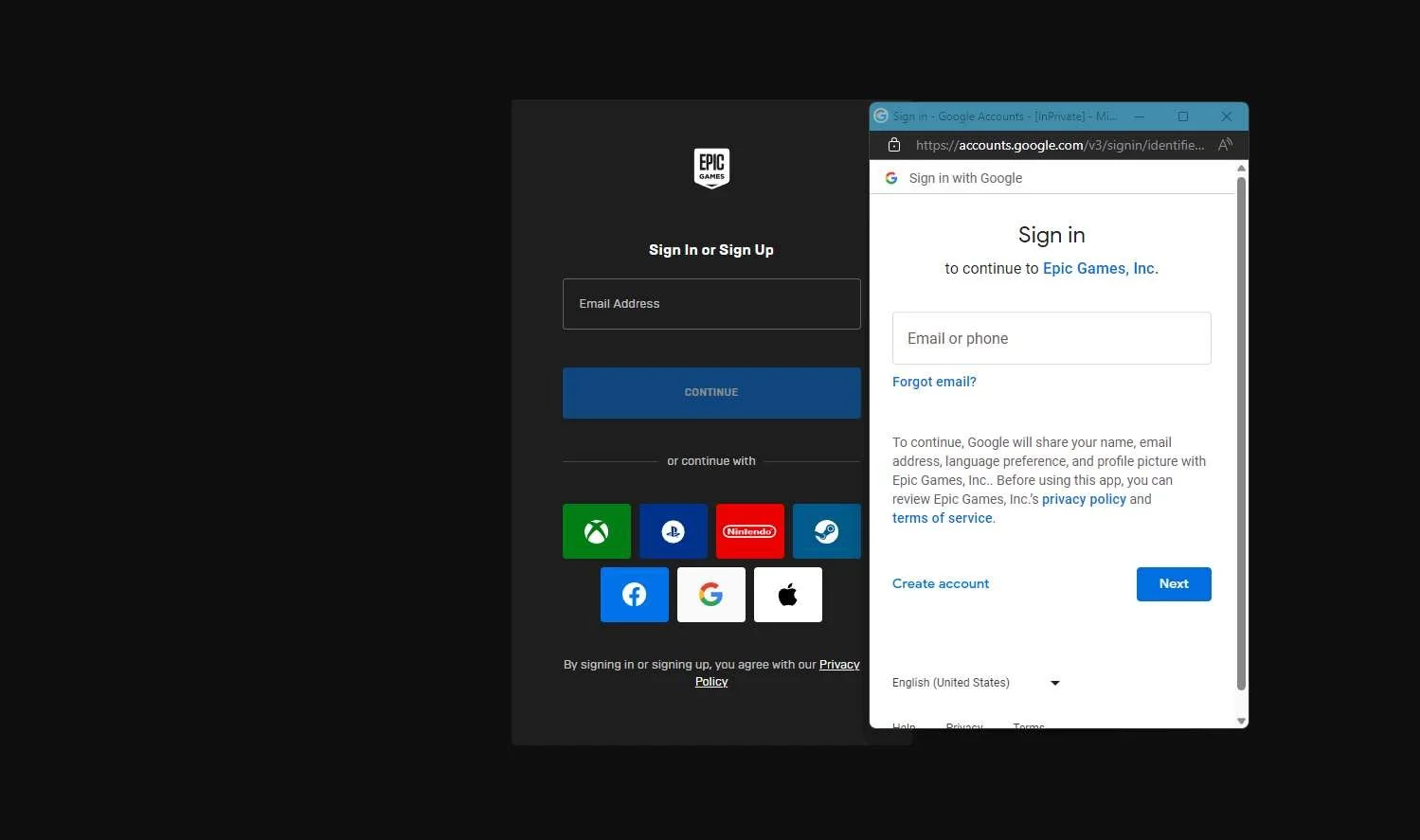
Task: Click the Email or phone field
Action: pyautogui.click(x=1052, y=338)
